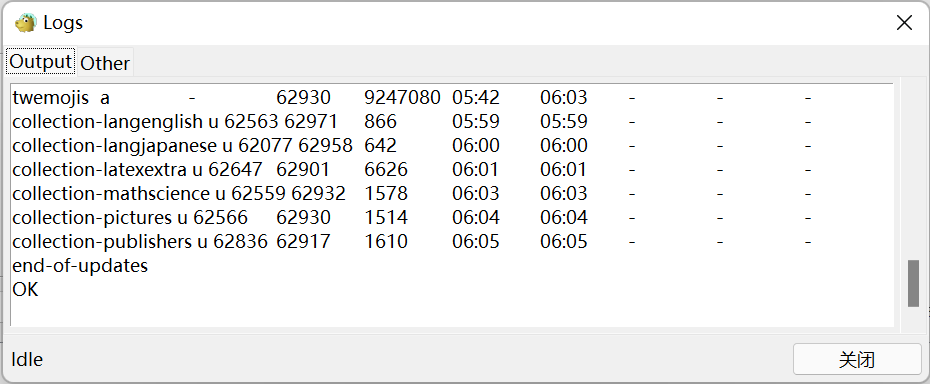Click the Idle status label

point(27,359)
